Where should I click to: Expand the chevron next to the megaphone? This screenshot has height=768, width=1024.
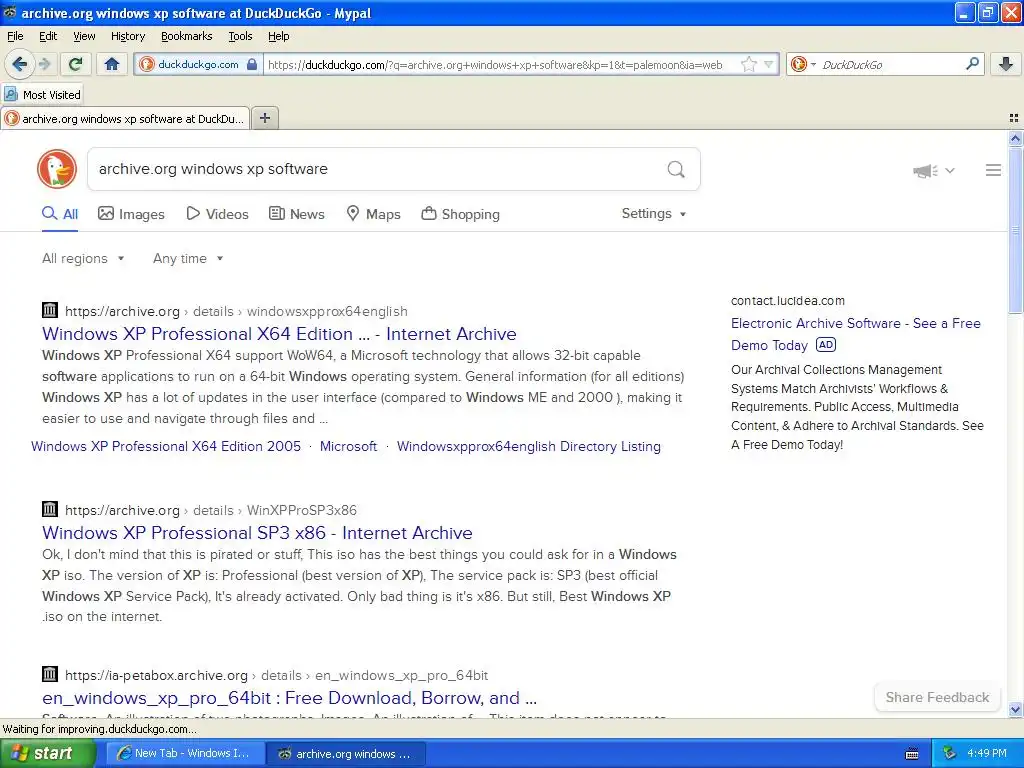(x=950, y=171)
